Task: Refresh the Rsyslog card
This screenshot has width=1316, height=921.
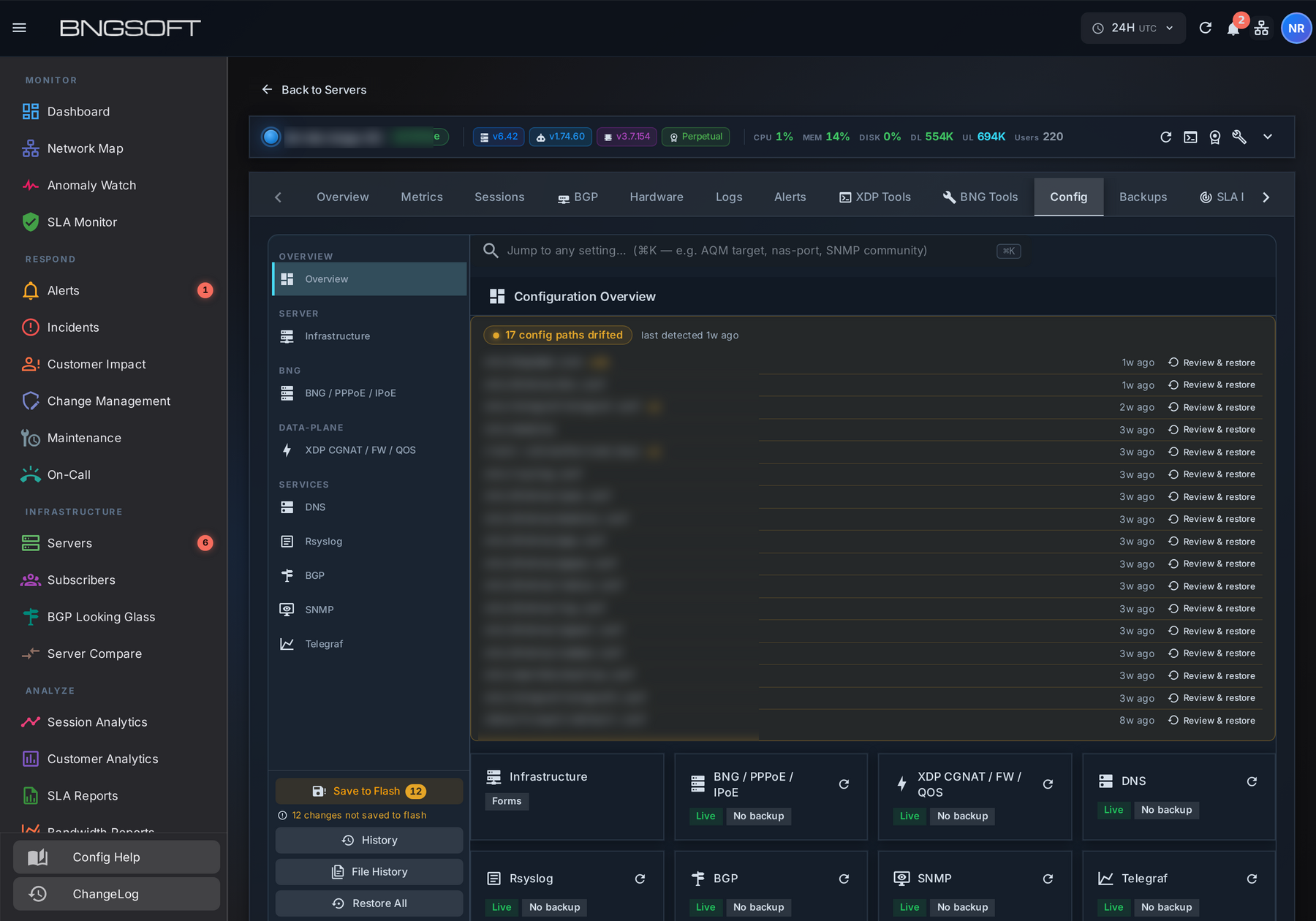Action: [x=640, y=879]
